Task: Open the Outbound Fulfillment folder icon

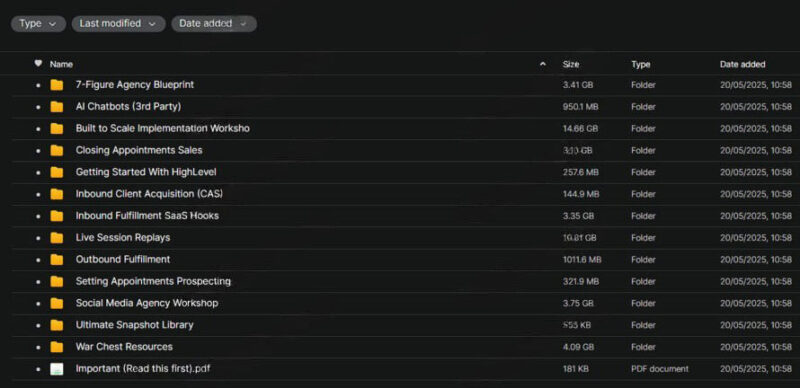Action: point(57,260)
